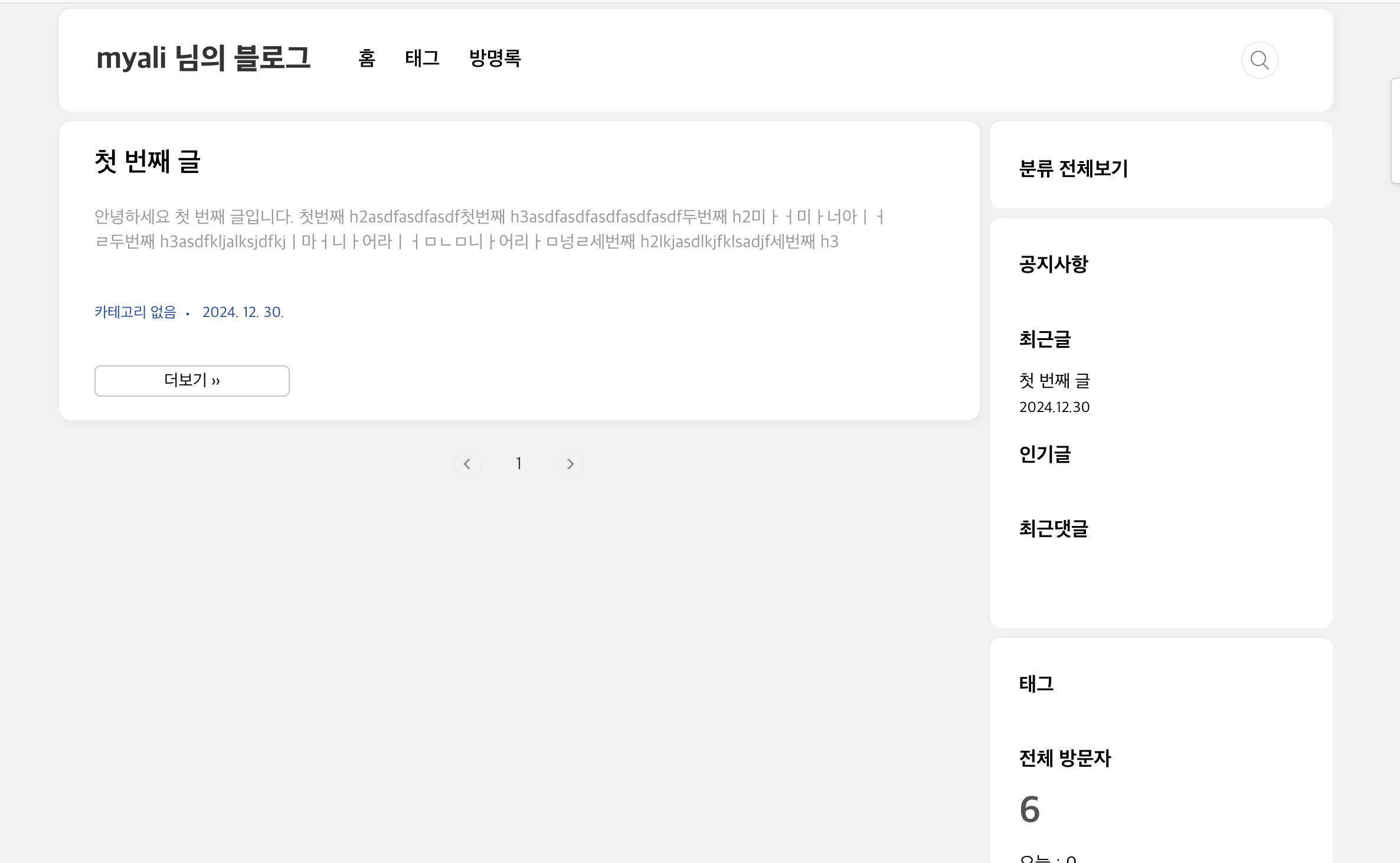The width and height of the screenshot is (1400, 863).
Task: Open the 방명록 guestbook menu
Action: 495,58
